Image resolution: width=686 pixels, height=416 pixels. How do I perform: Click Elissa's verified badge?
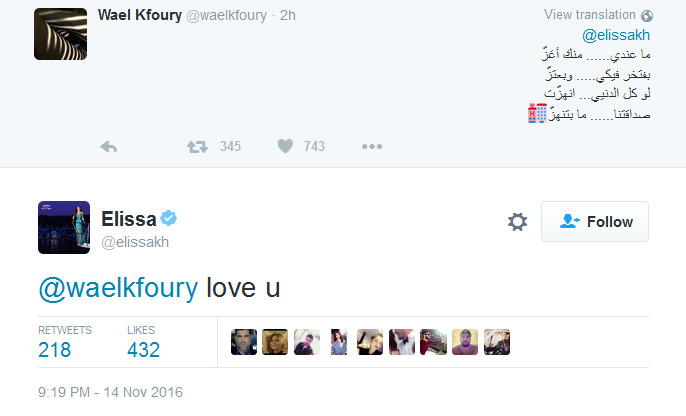click(171, 219)
